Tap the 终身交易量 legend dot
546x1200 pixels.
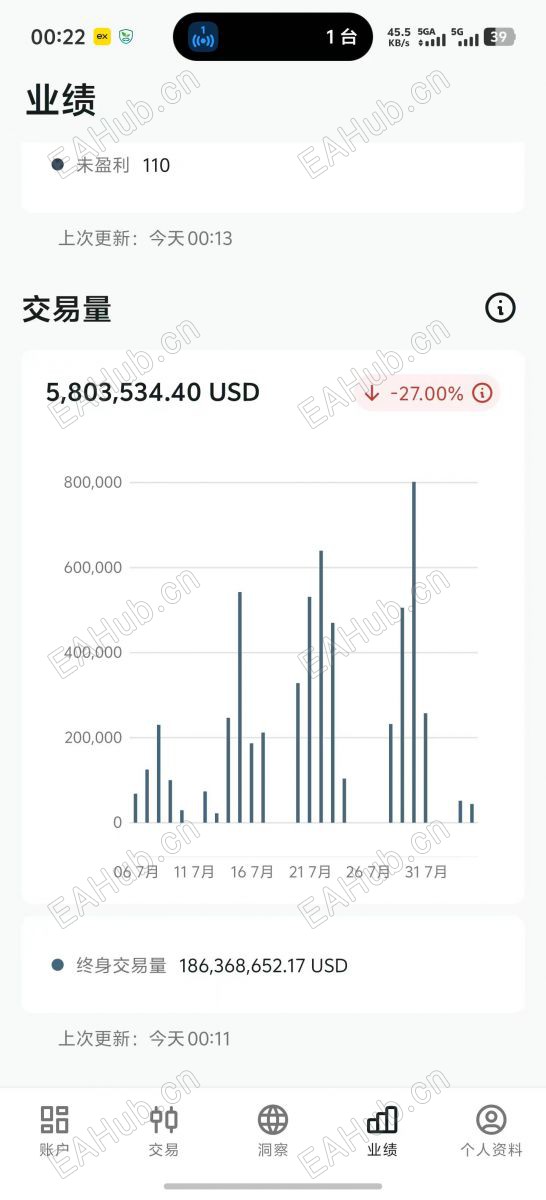click(57, 965)
